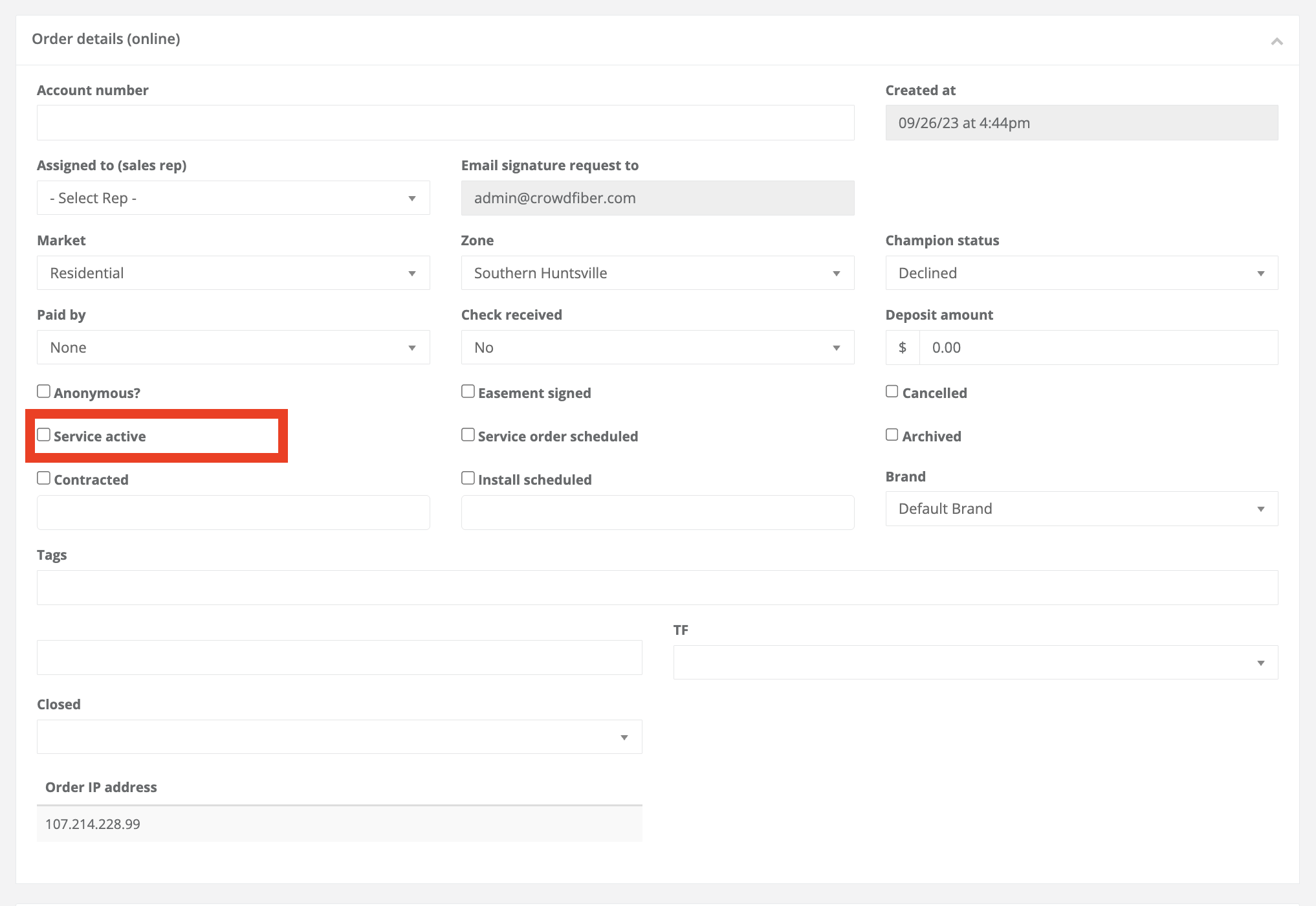Check the Service active checkbox
This screenshot has width=1316, height=906.
[44, 435]
